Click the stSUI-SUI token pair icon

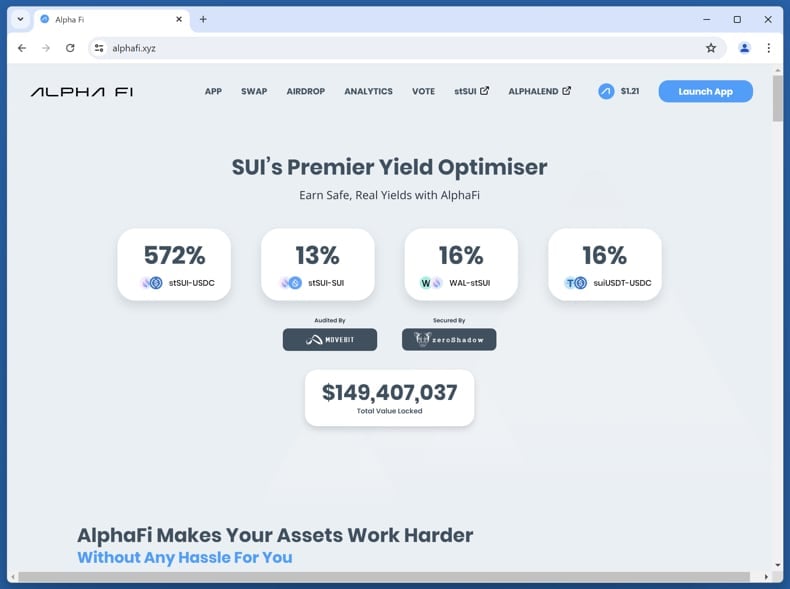pyautogui.click(x=291, y=283)
